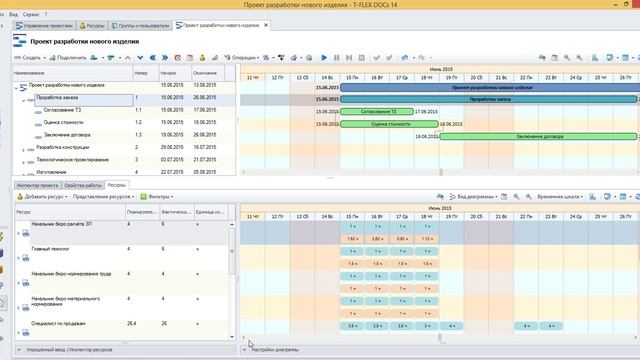Click zoom-out magnifier in top Gantt toolbar
Image resolution: width=640 pixels, height=360 pixels.
[x=579, y=58]
